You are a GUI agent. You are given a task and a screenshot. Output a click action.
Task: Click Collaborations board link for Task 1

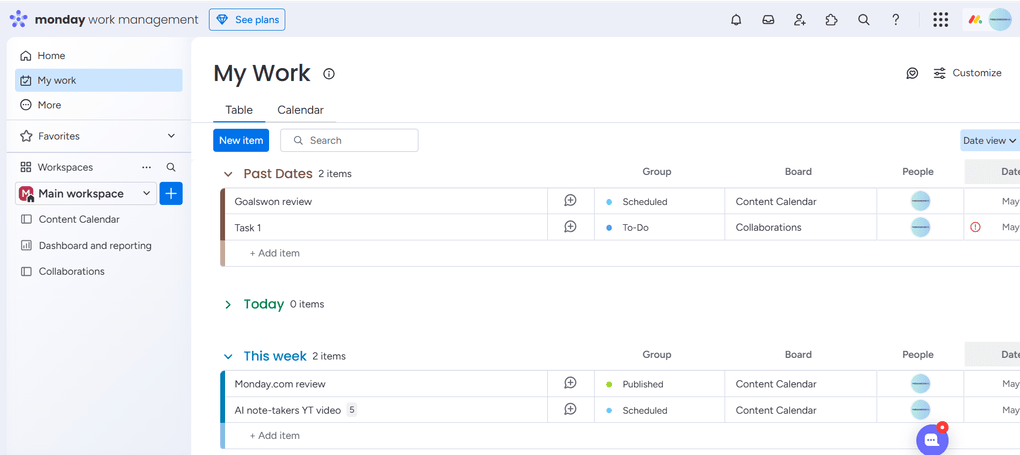coord(768,228)
